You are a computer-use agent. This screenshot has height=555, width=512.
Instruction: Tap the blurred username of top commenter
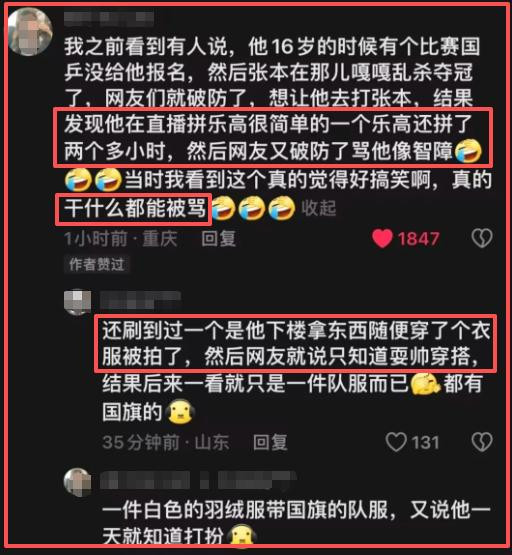click(109, 19)
